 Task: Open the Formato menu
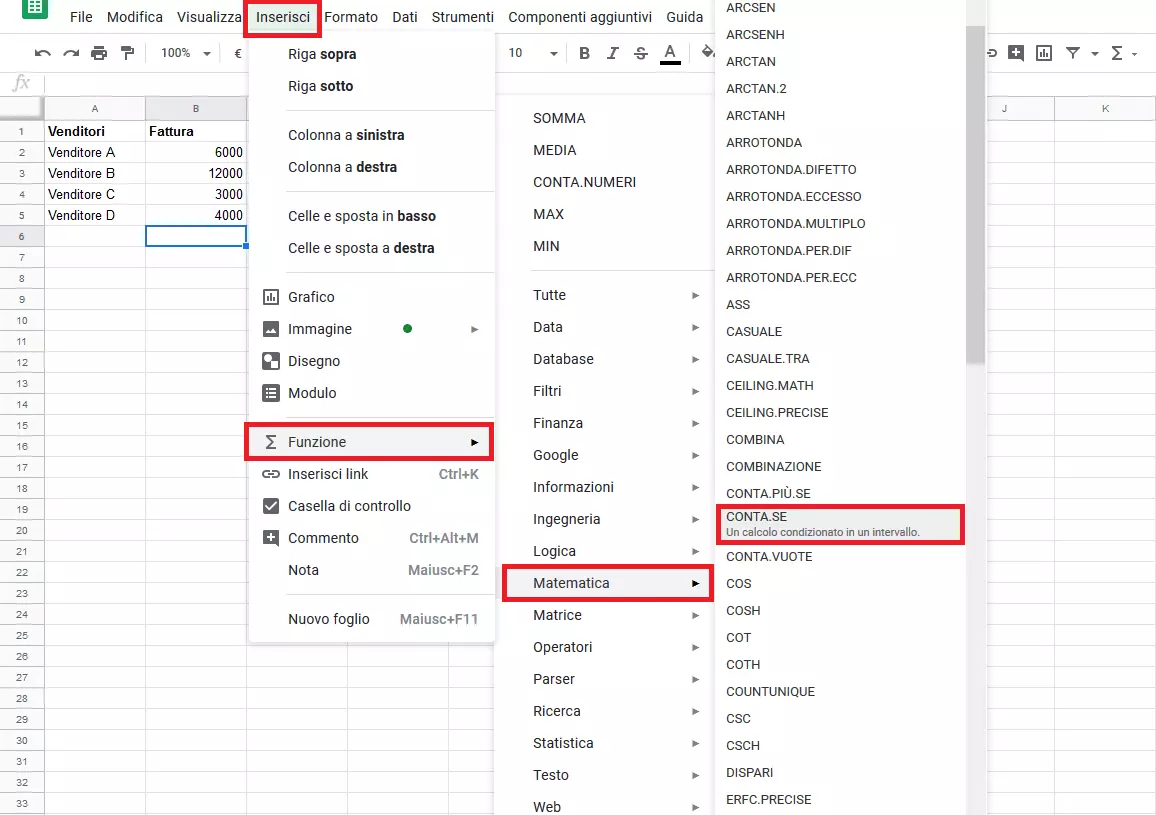coord(351,17)
